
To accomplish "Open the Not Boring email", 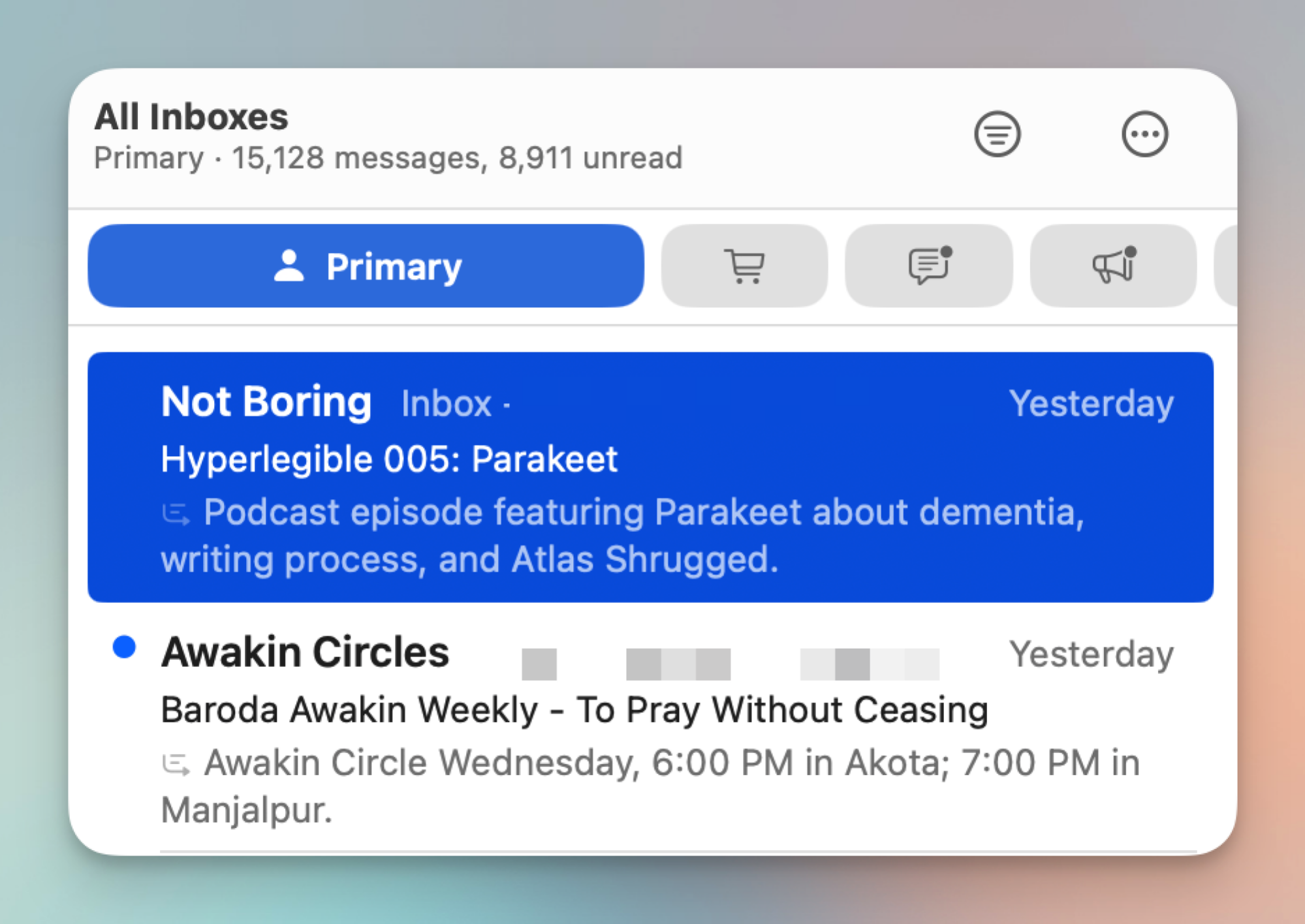I will pos(650,477).
